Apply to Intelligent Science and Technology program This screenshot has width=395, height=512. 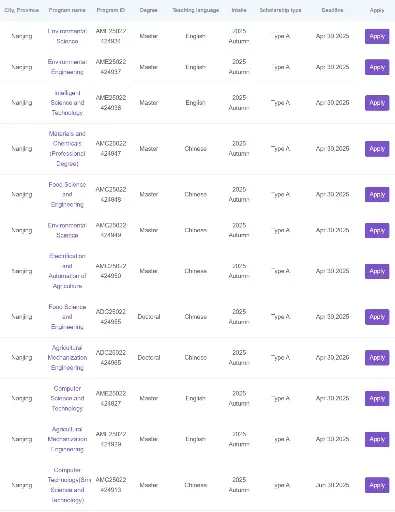click(x=377, y=103)
